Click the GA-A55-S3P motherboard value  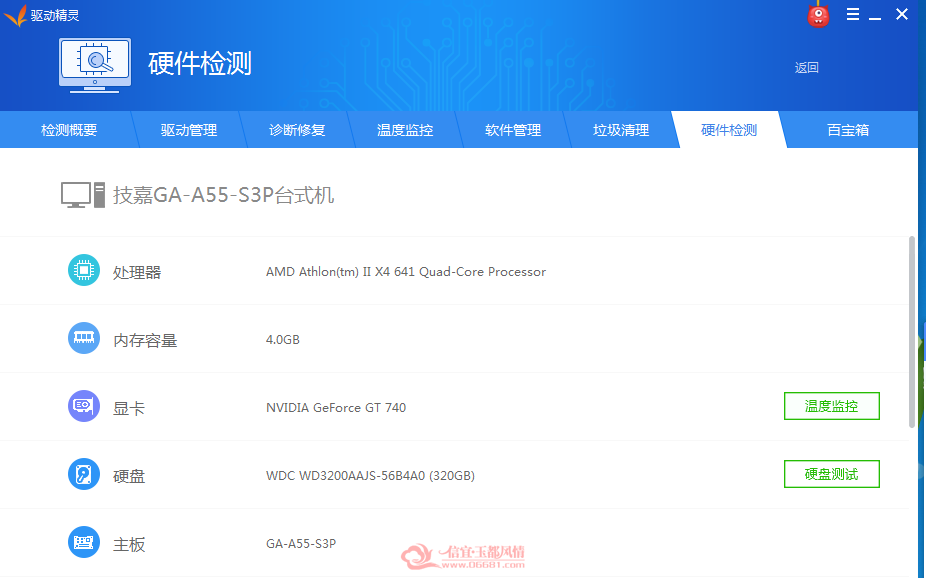(x=301, y=543)
